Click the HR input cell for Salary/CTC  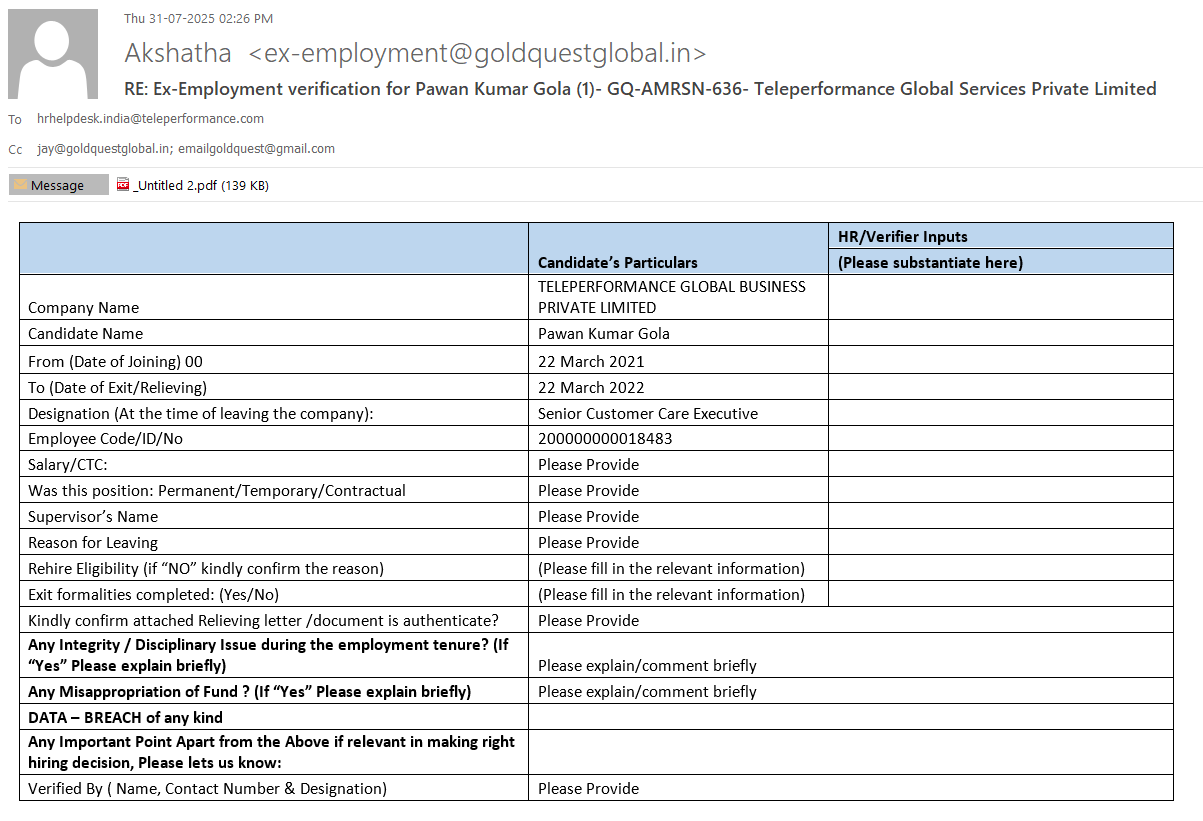click(x=1000, y=464)
